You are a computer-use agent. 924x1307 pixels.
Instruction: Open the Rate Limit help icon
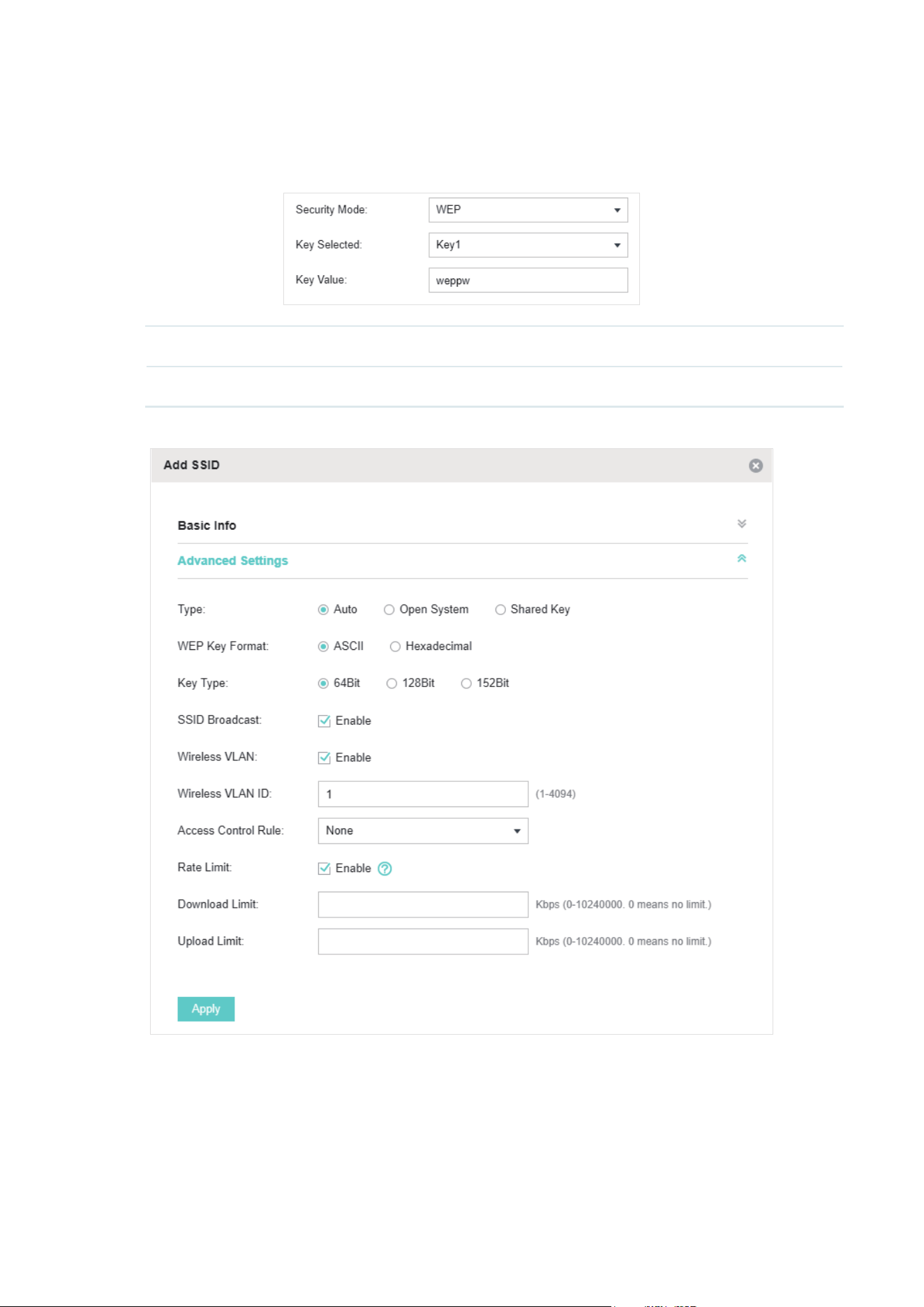pyautogui.click(x=385, y=869)
